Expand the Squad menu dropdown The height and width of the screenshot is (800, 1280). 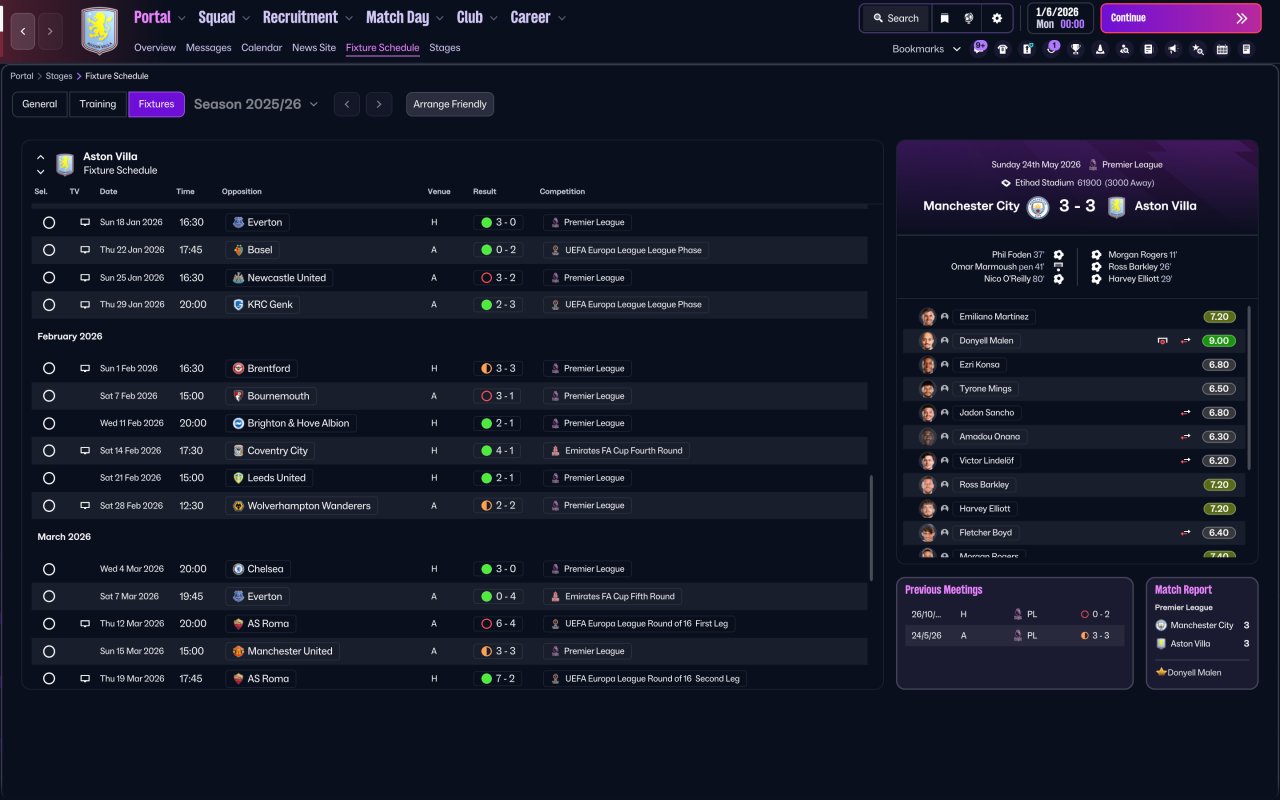[247, 18]
